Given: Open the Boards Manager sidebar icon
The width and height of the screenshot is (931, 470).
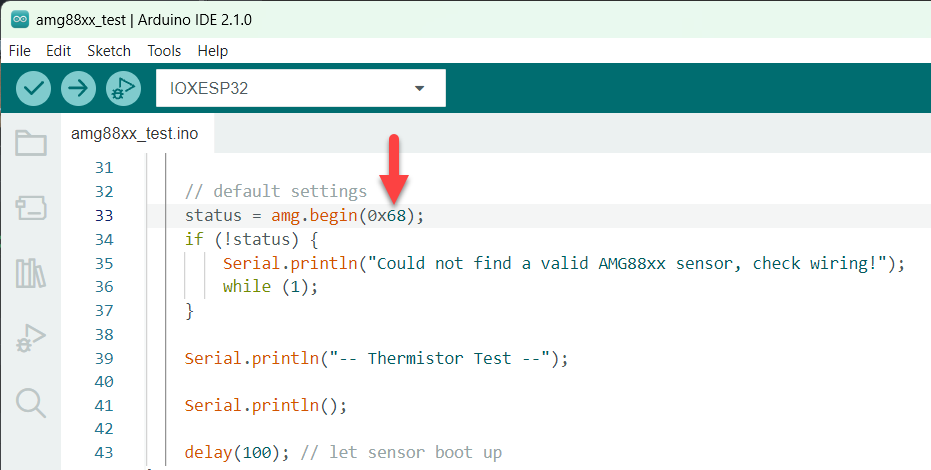Looking at the screenshot, I should (31, 208).
